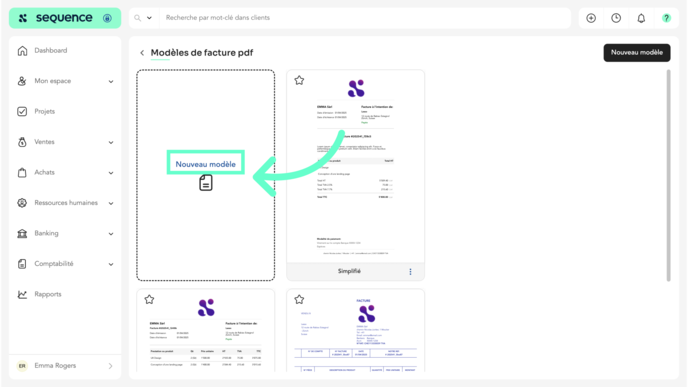
Task: Click Modèles de facture pdf heading
Action: point(202,53)
